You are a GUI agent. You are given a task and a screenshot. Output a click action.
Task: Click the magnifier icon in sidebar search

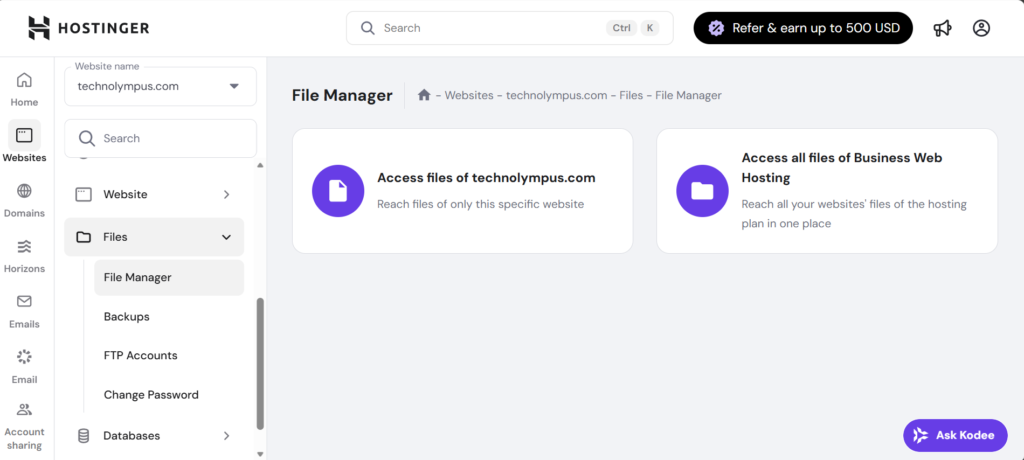(x=87, y=138)
